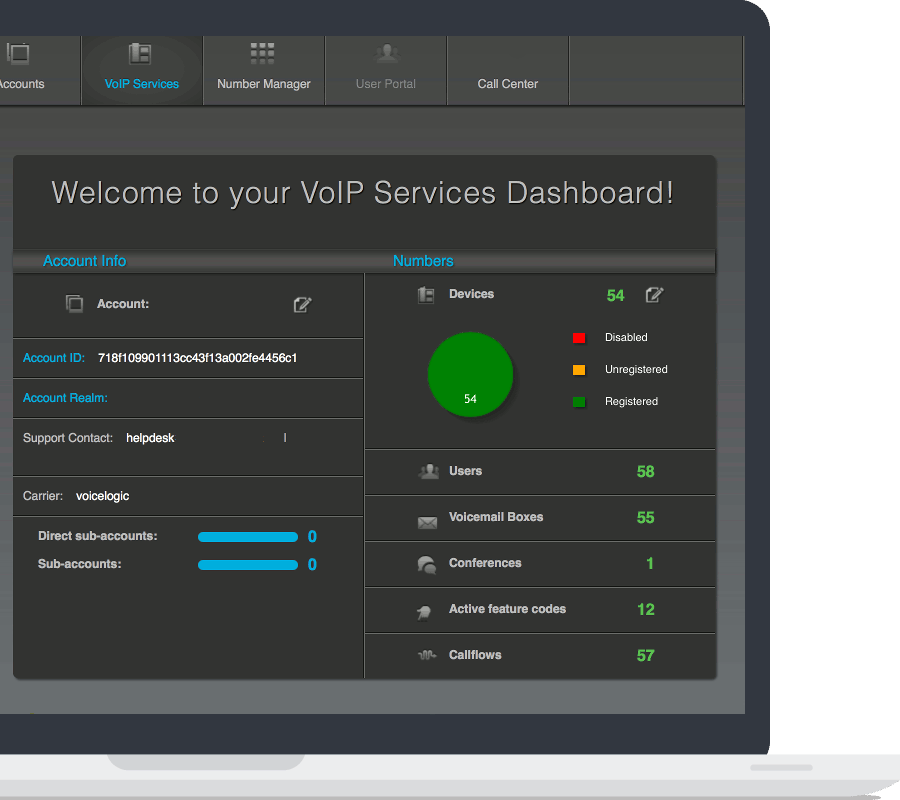Edit Devices using the pencil icon
This screenshot has height=800, width=900.
(x=654, y=295)
